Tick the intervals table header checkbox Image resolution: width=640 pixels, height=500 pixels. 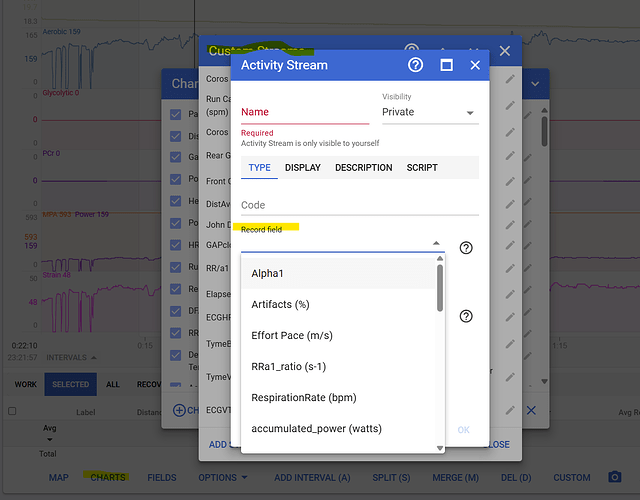[x=12, y=411]
